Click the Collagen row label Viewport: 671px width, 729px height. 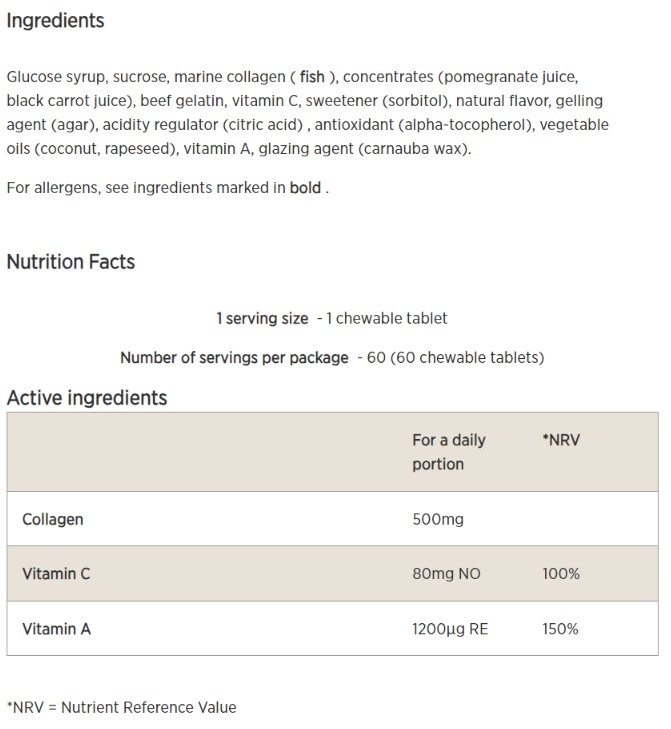click(x=52, y=519)
